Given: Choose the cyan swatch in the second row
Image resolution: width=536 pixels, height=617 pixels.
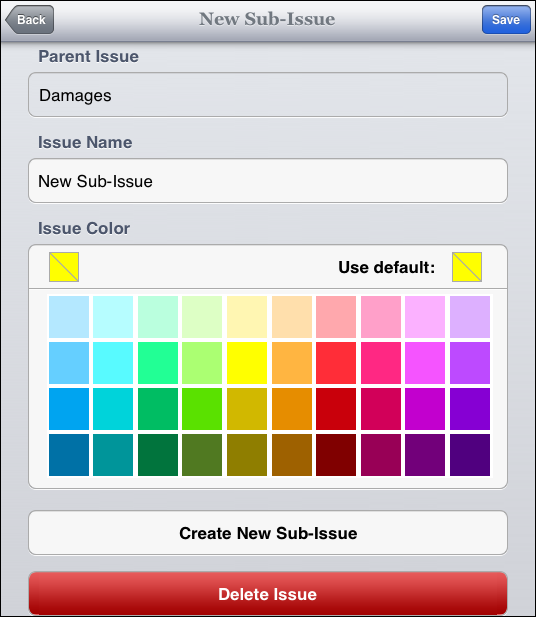Looking at the screenshot, I should pos(113,363).
